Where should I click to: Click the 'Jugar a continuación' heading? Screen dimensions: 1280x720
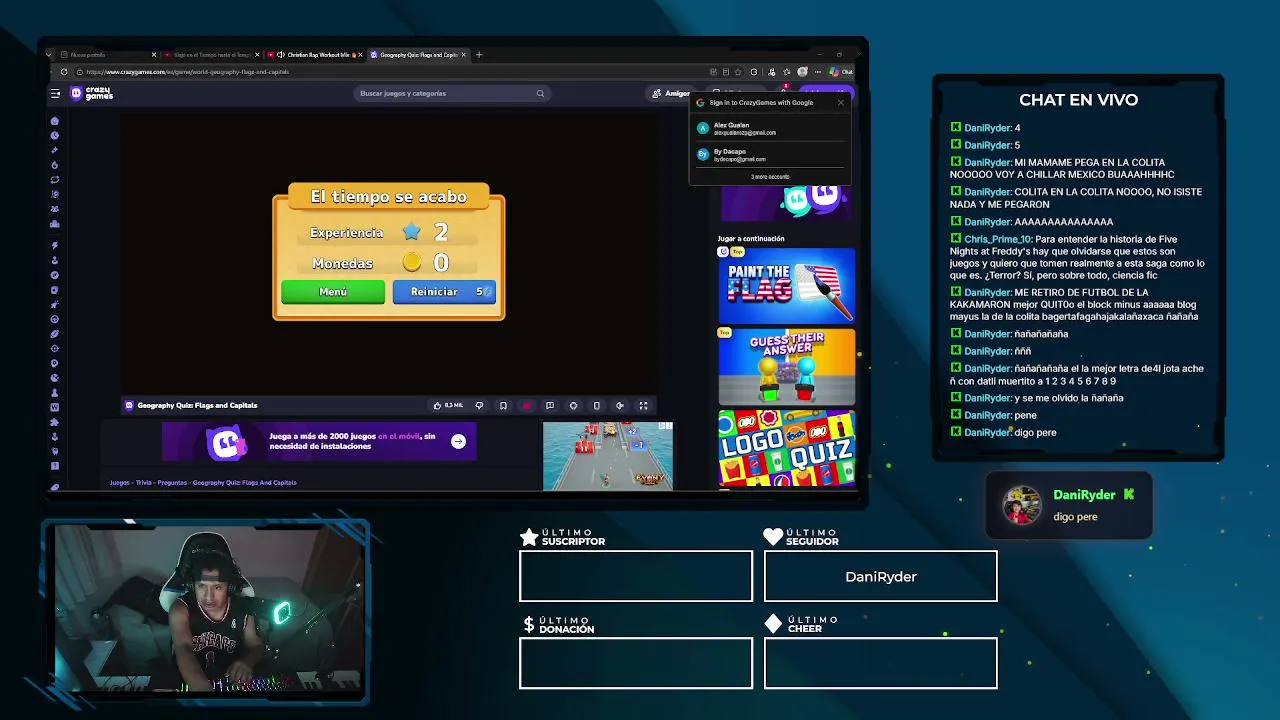point(751,239)
